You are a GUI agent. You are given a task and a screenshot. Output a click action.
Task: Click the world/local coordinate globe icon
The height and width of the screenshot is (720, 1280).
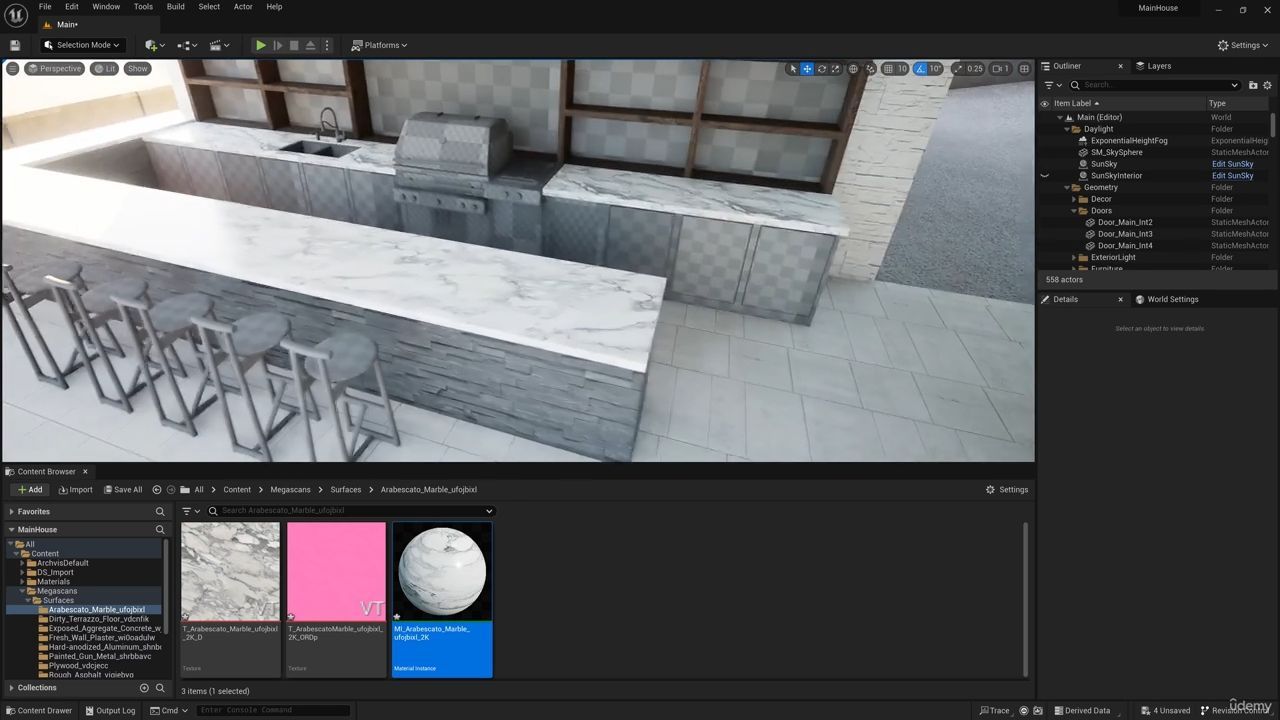pos(853,69)
